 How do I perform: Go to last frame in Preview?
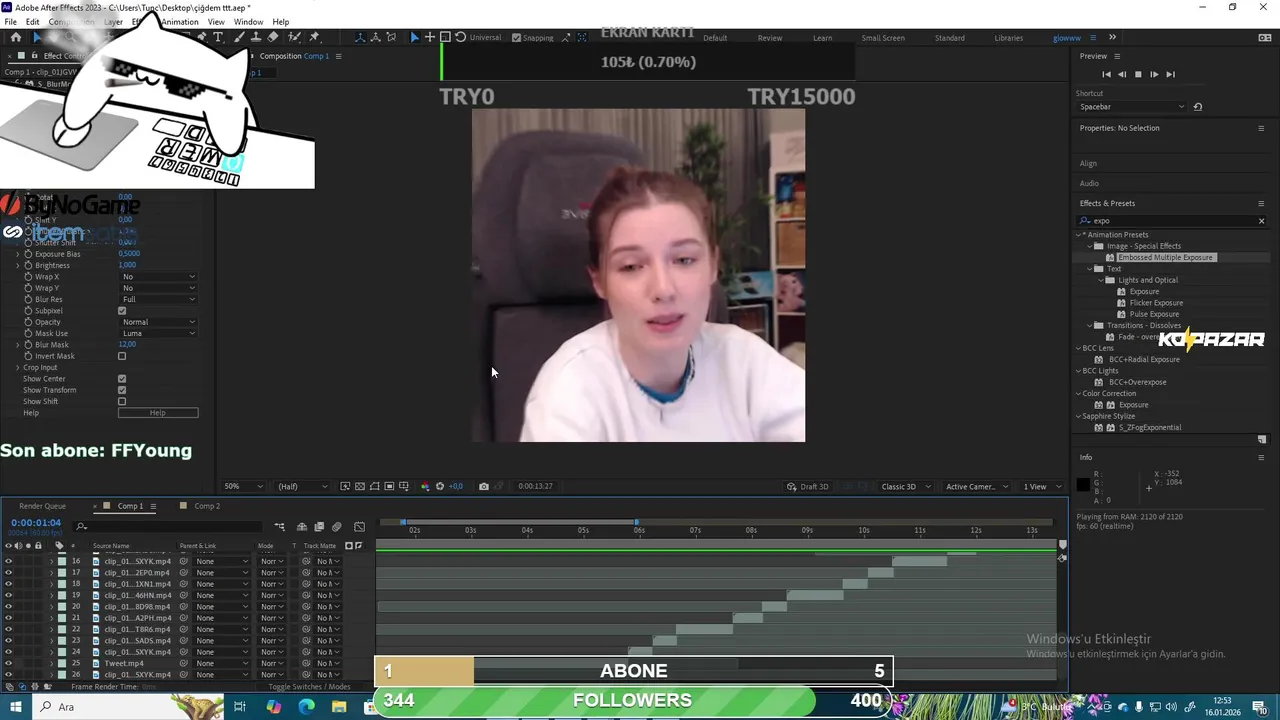[1170, 74]
